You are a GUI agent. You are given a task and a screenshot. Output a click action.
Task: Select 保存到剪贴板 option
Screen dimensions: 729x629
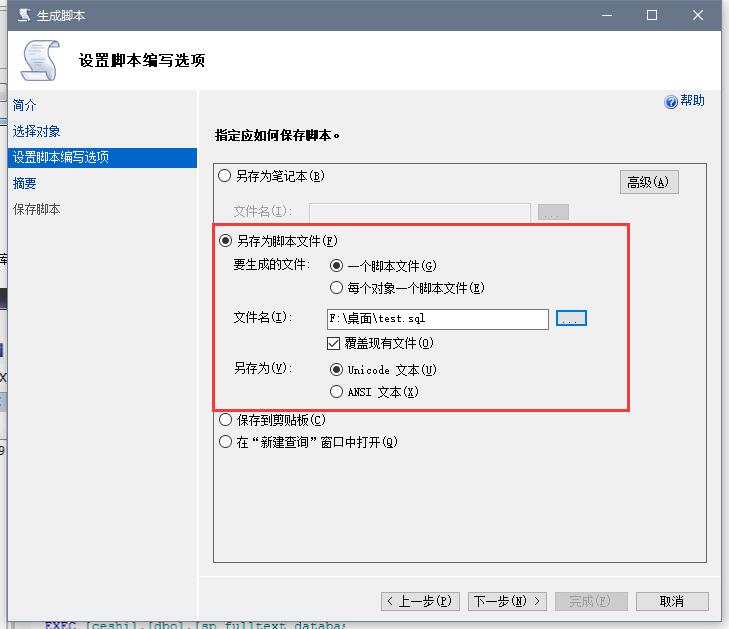click(225, 420)
